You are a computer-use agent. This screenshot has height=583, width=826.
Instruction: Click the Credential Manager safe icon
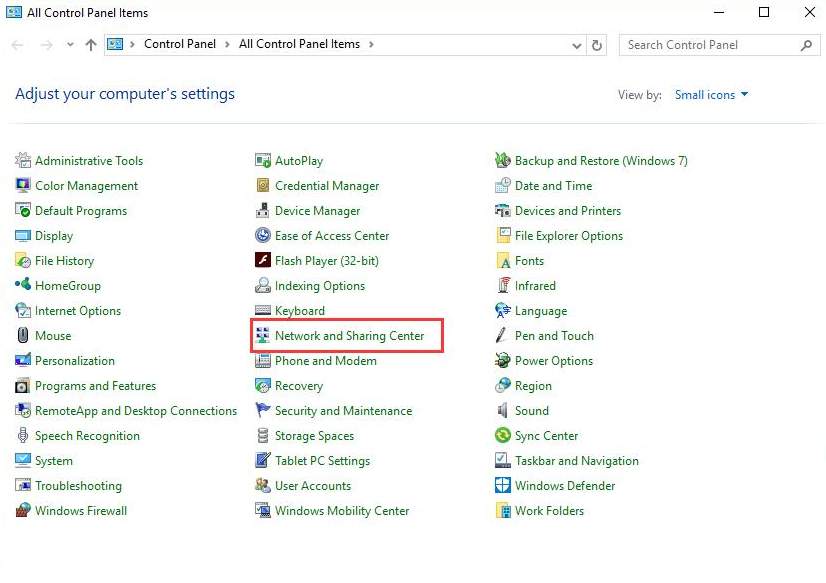pyautogui.click(x=262, y=185)
